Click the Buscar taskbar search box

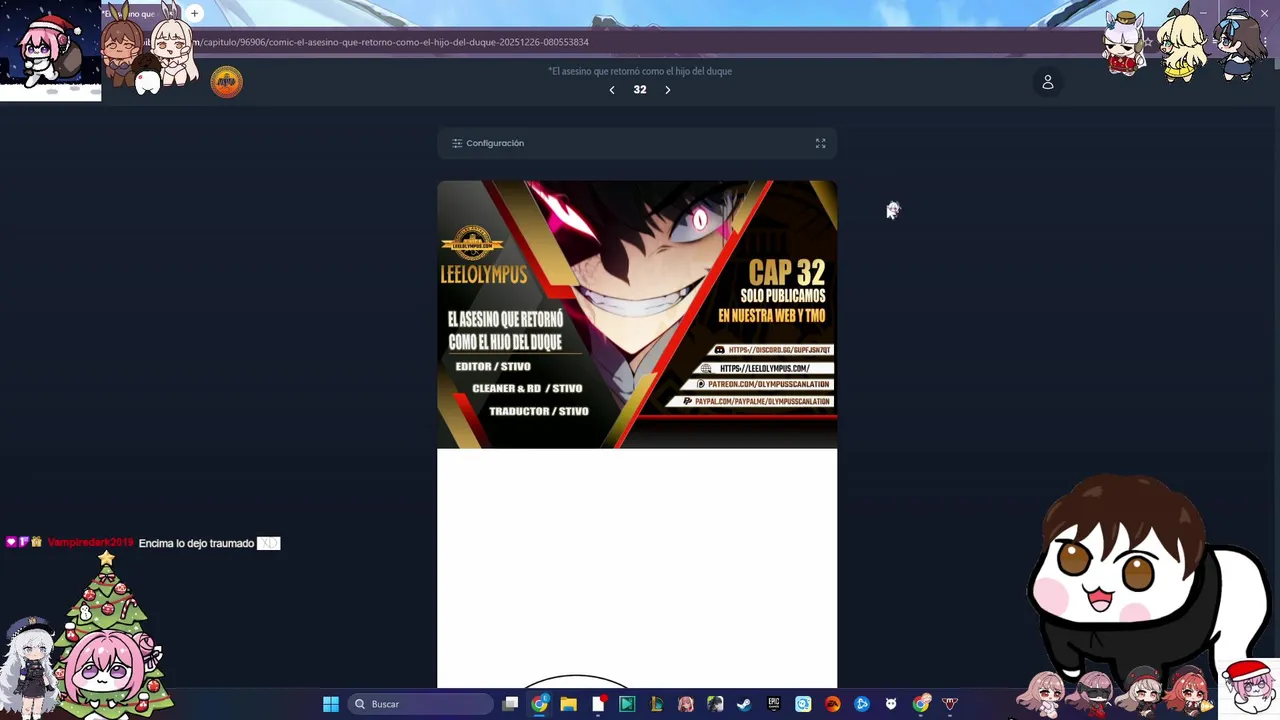[x=421, y=704]
